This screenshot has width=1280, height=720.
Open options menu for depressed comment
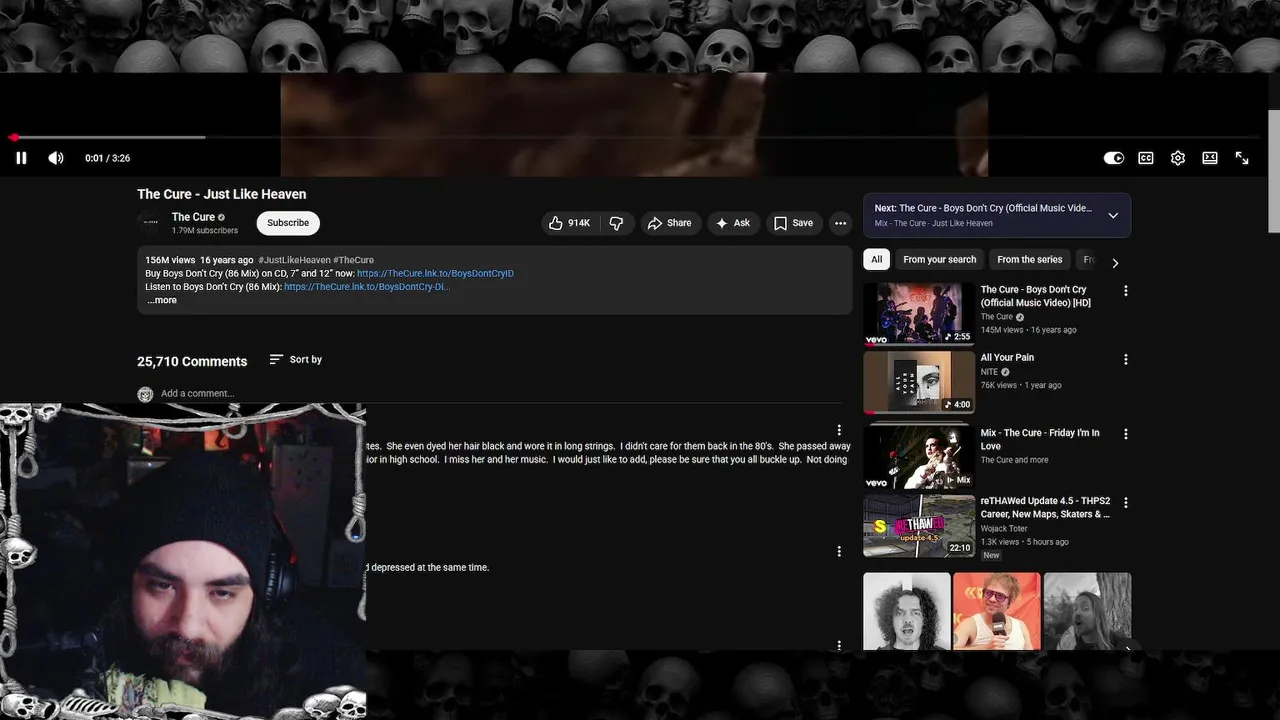pos(839,551)
